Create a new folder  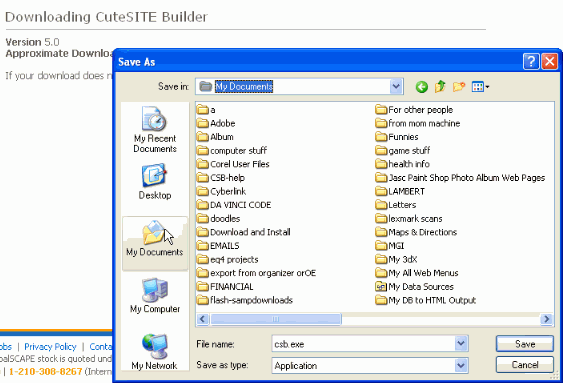pos(459,87)
